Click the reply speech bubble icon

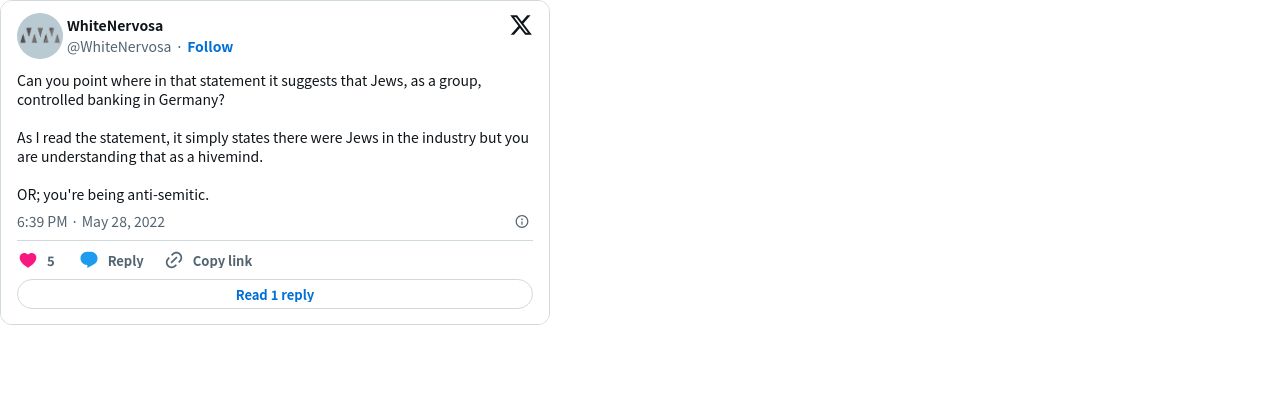pos(89,260)
